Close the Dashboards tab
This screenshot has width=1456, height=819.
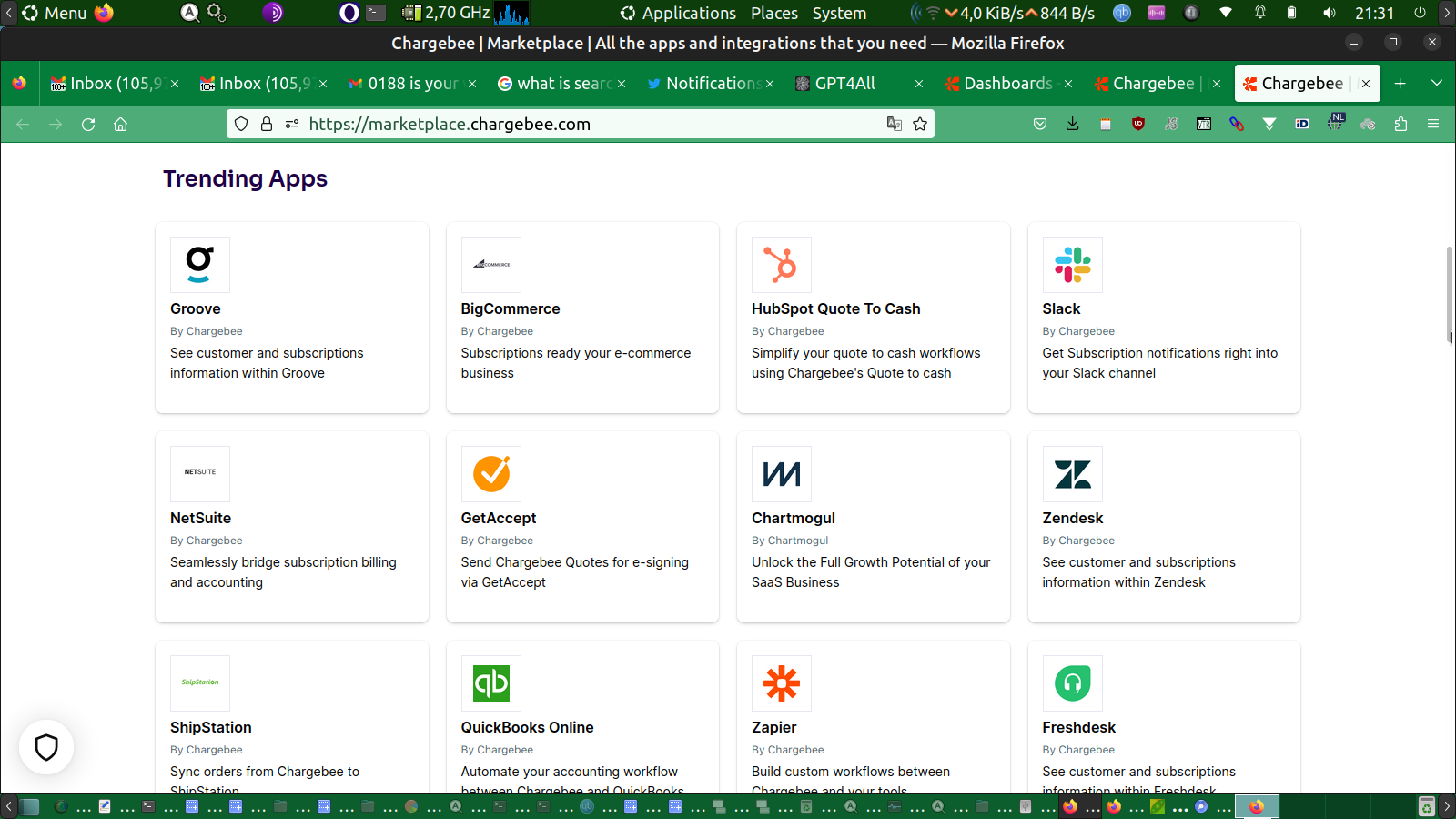click(1068, 84)
